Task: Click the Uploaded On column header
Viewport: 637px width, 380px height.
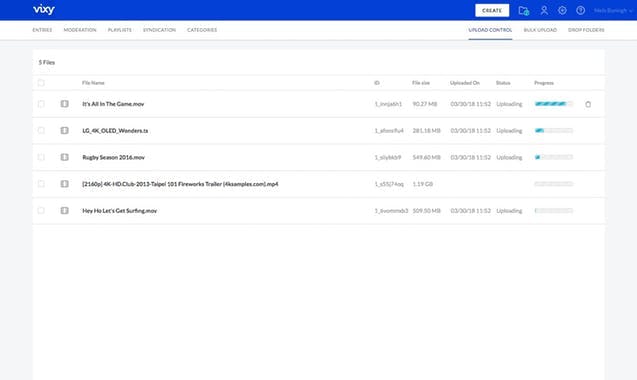Action: tap(465, 83)
